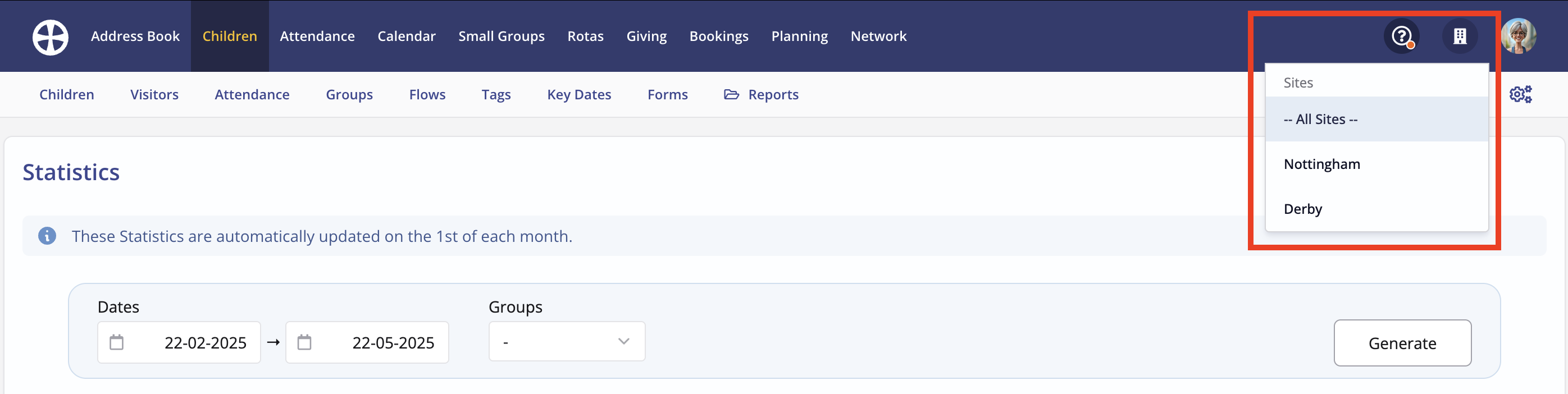This screenshot has width=1568, height=394.
Task: Click the info circle icon in notice
Action: pos(47,236)
